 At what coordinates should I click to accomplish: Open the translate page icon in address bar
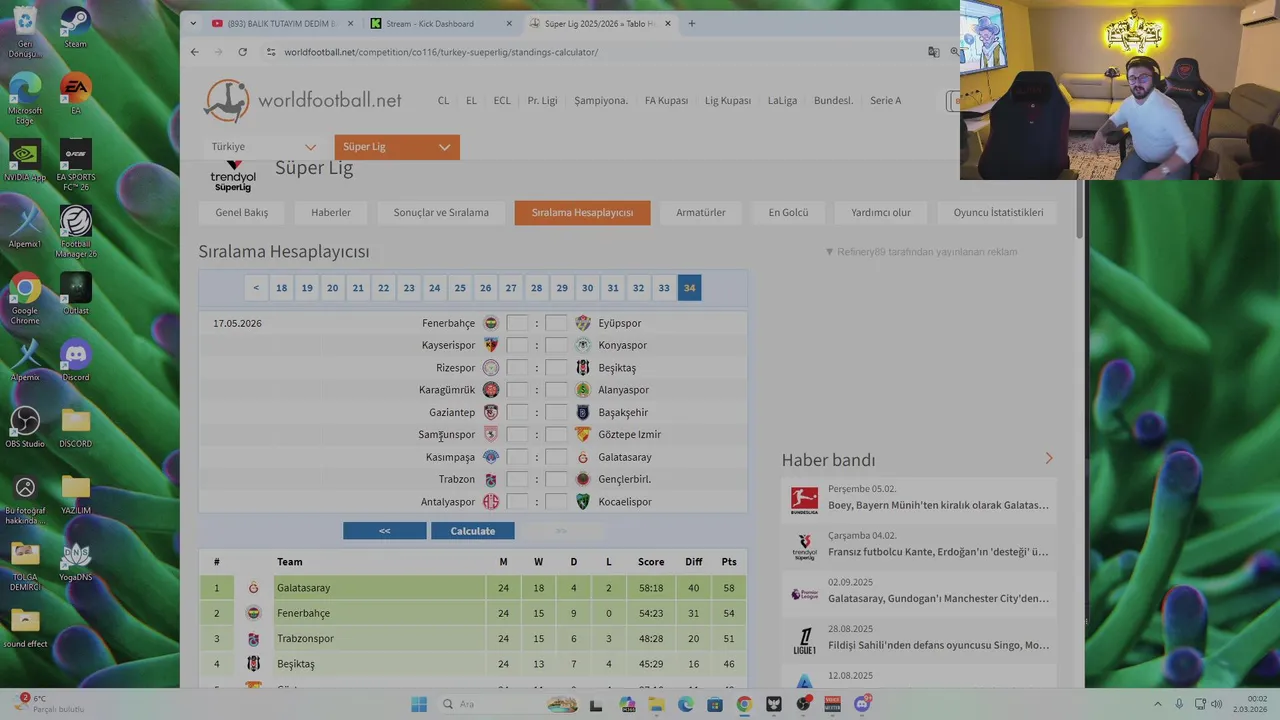pos(933,52)
